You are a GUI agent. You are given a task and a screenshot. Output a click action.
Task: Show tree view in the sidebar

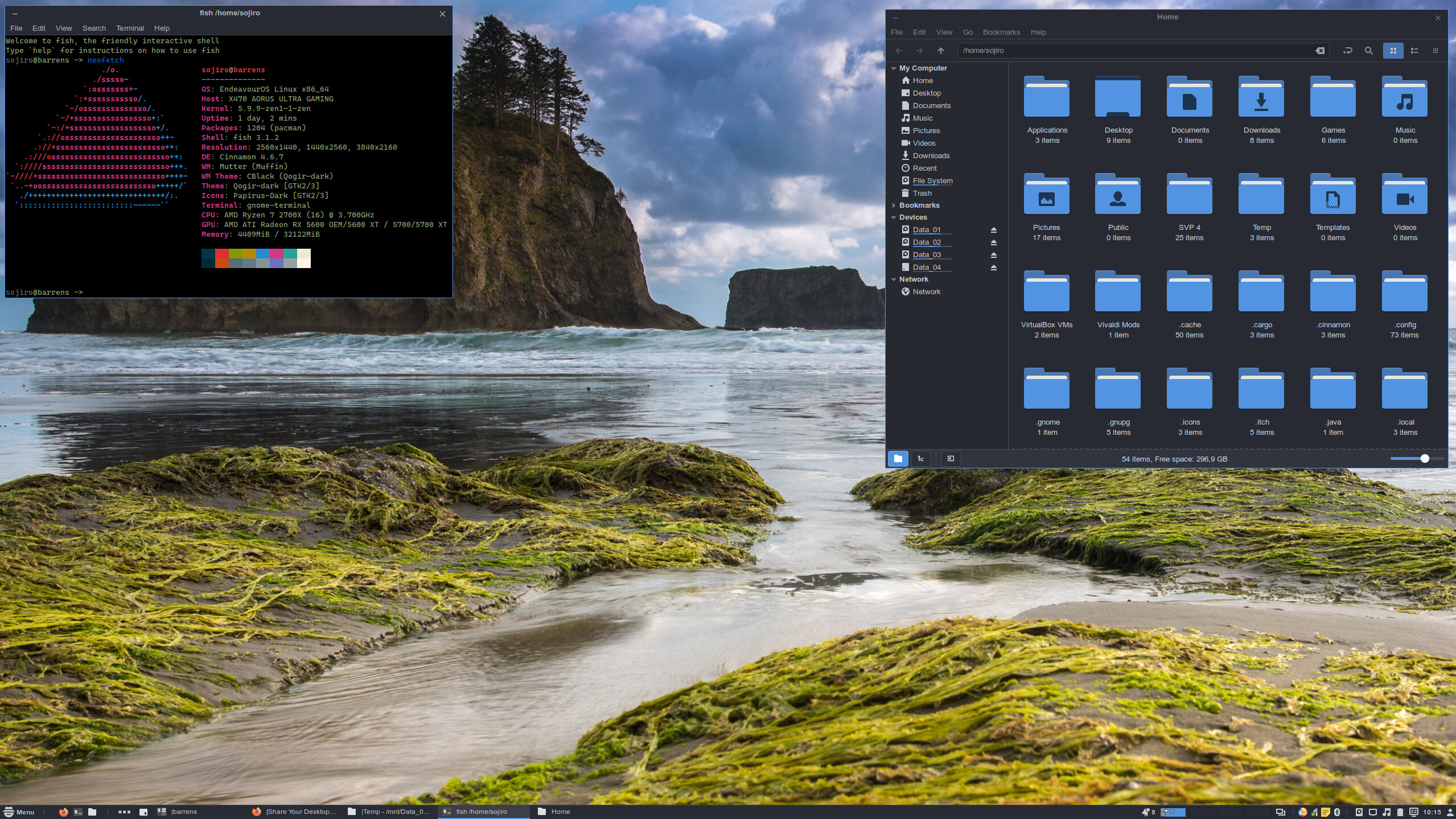[x=921, y=459]
